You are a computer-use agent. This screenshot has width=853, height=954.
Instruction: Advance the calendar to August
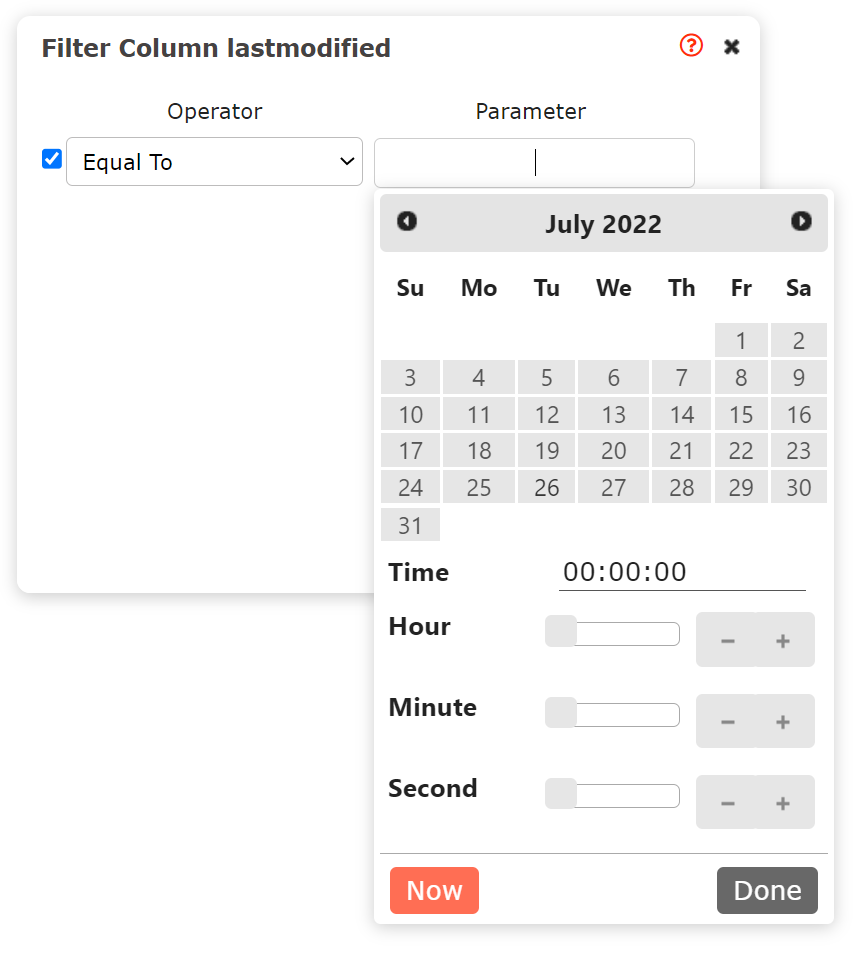(x=801, y=222)
